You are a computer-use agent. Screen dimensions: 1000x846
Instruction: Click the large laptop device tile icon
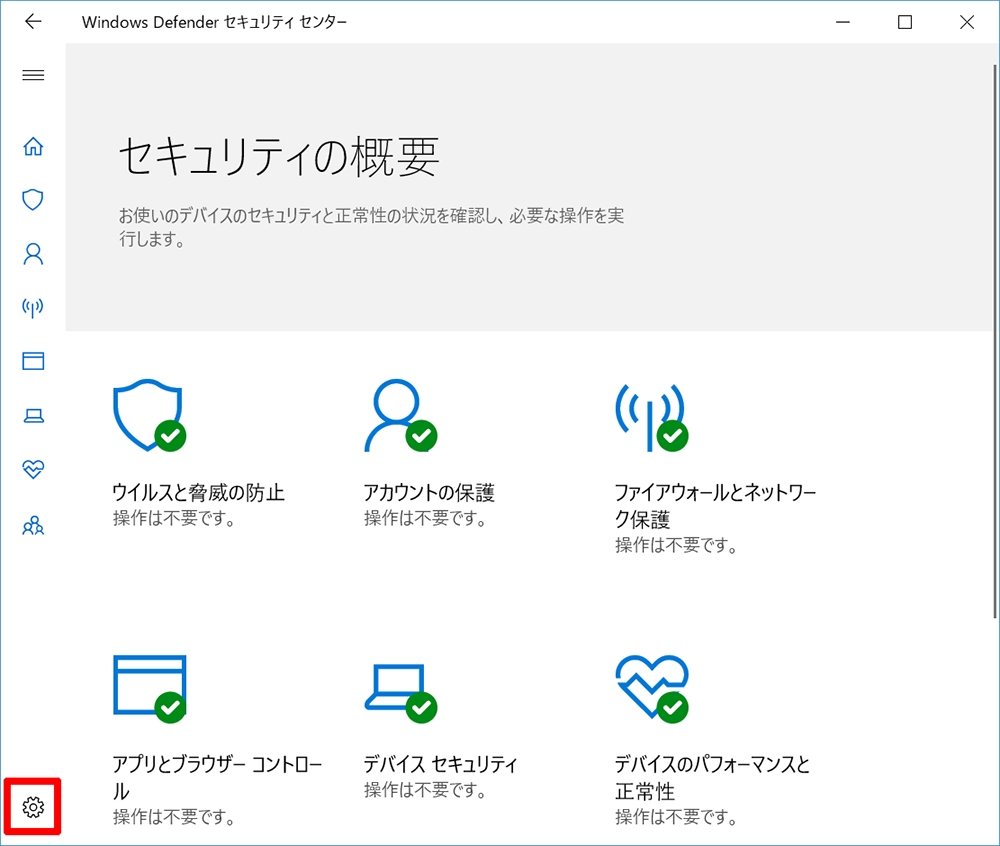[401, 693]
